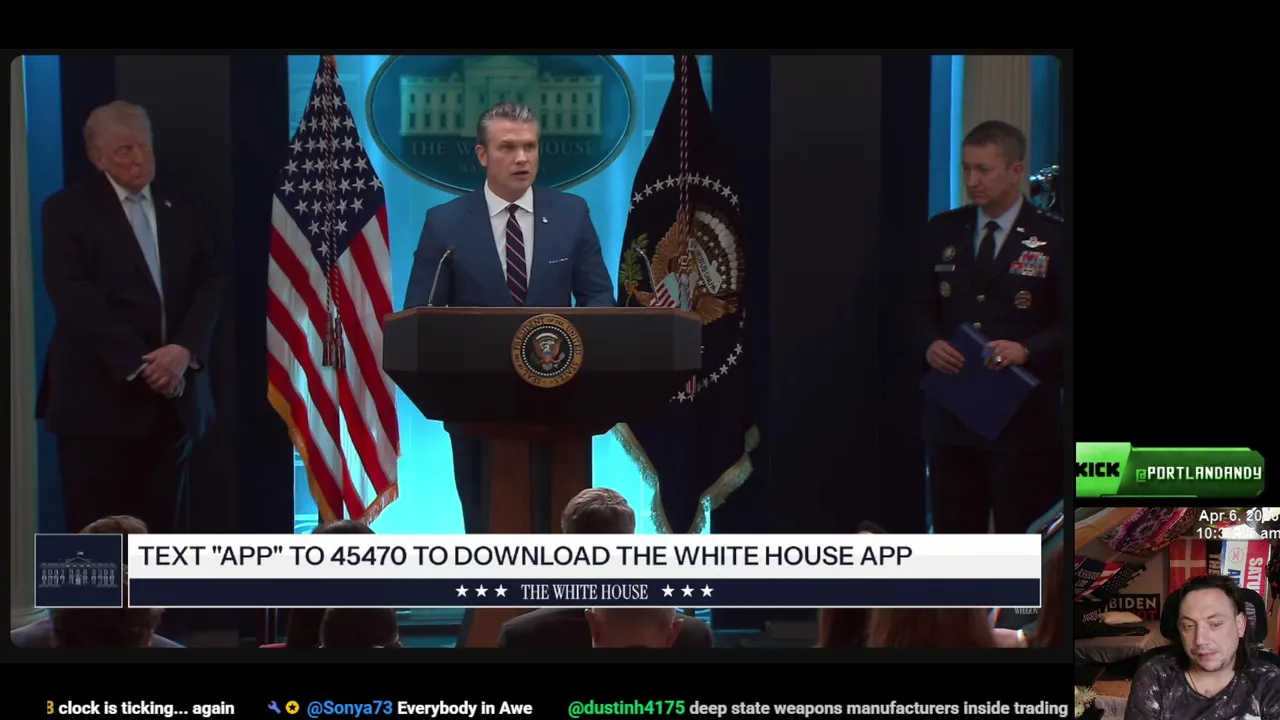The width and height of the screenshot is (1280, 720).
Task: Select the @Sonya73 username in the chat ticker
Action: 349,708
